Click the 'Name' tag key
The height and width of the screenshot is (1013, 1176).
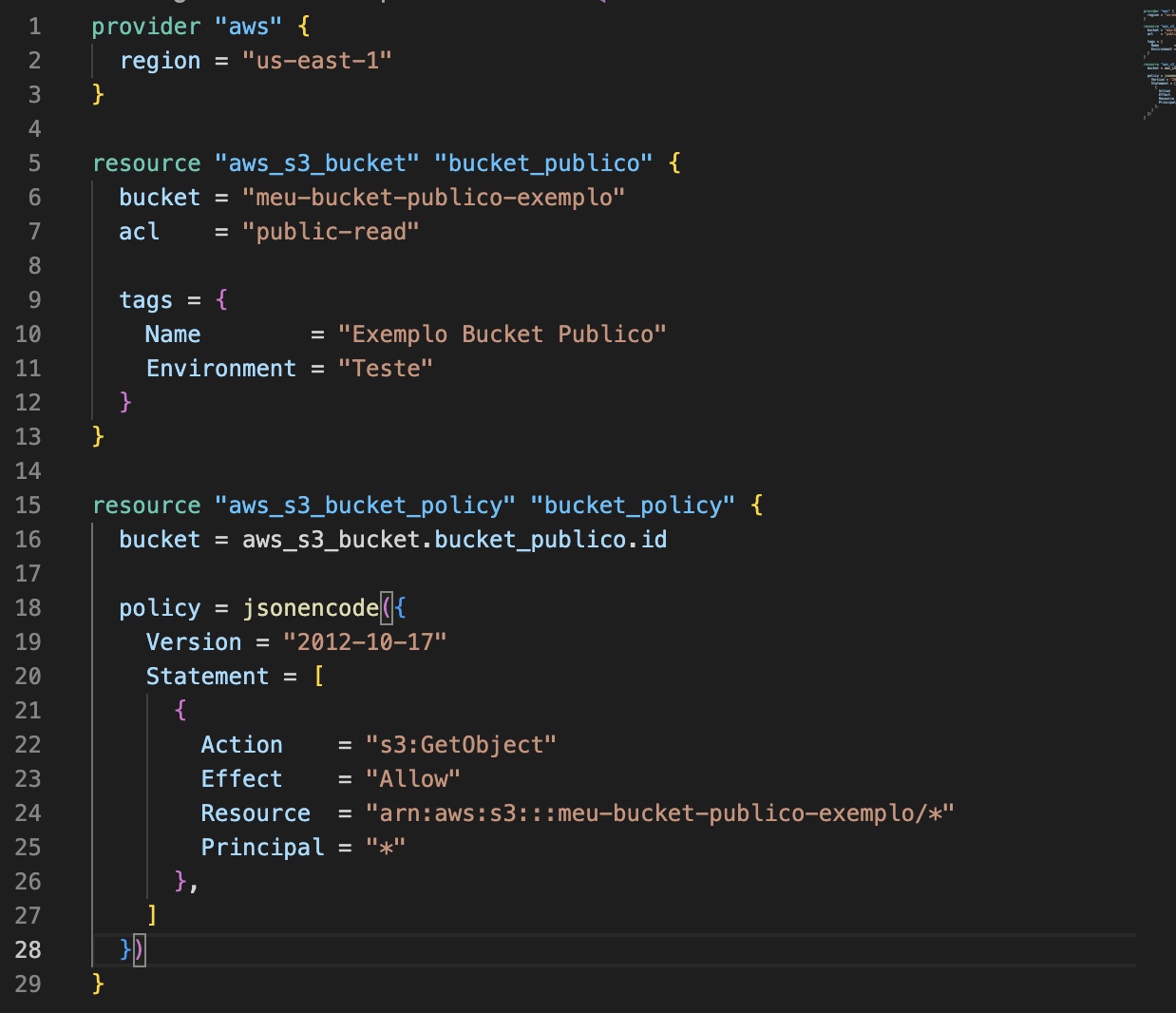tap(173, 335)
